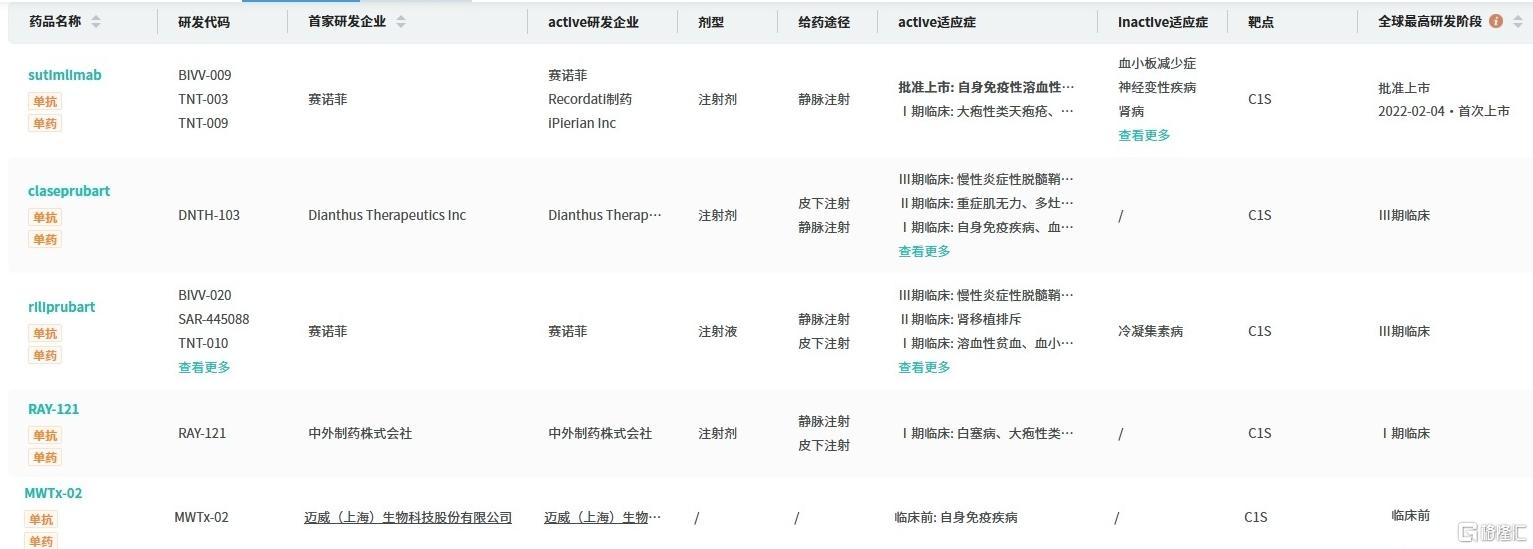The height and width of the screenshot is (549, 1533).
Task: Click Dianthus Therapeutics Inc in 首家研发企业
Action: point(387,215)
